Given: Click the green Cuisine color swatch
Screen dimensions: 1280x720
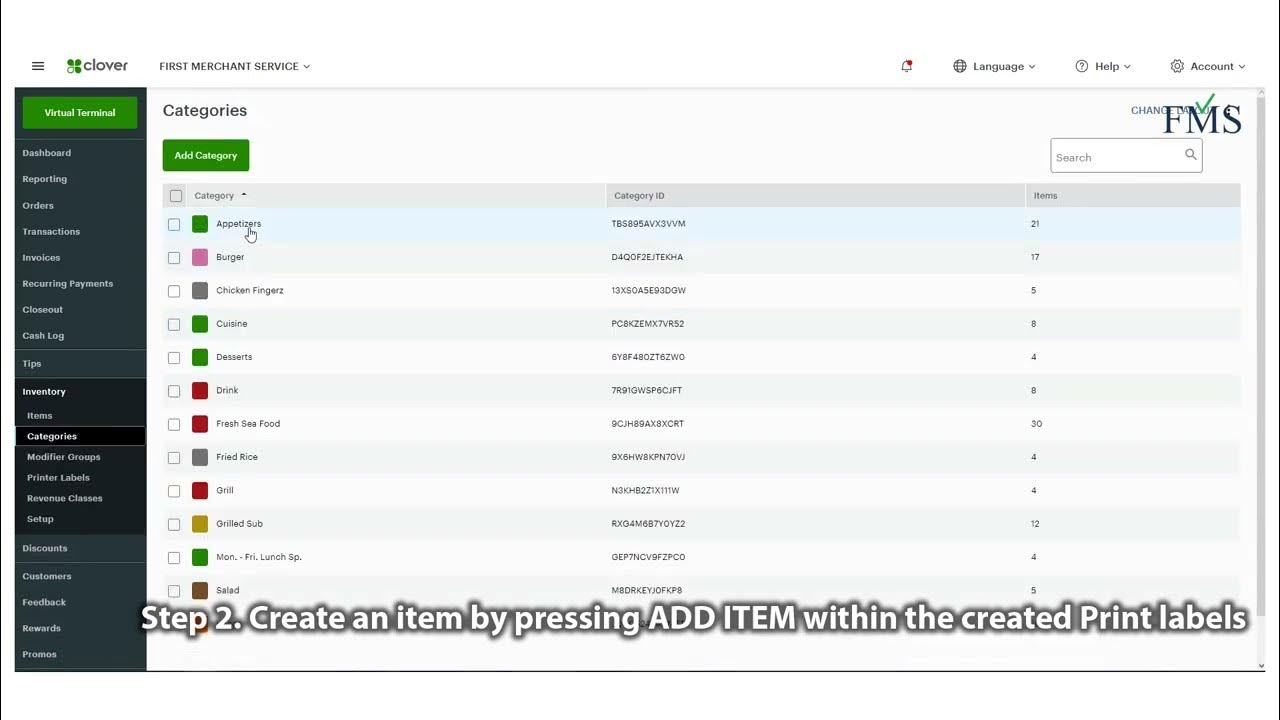Looking at the screenshot, I should tap(200, 324).
